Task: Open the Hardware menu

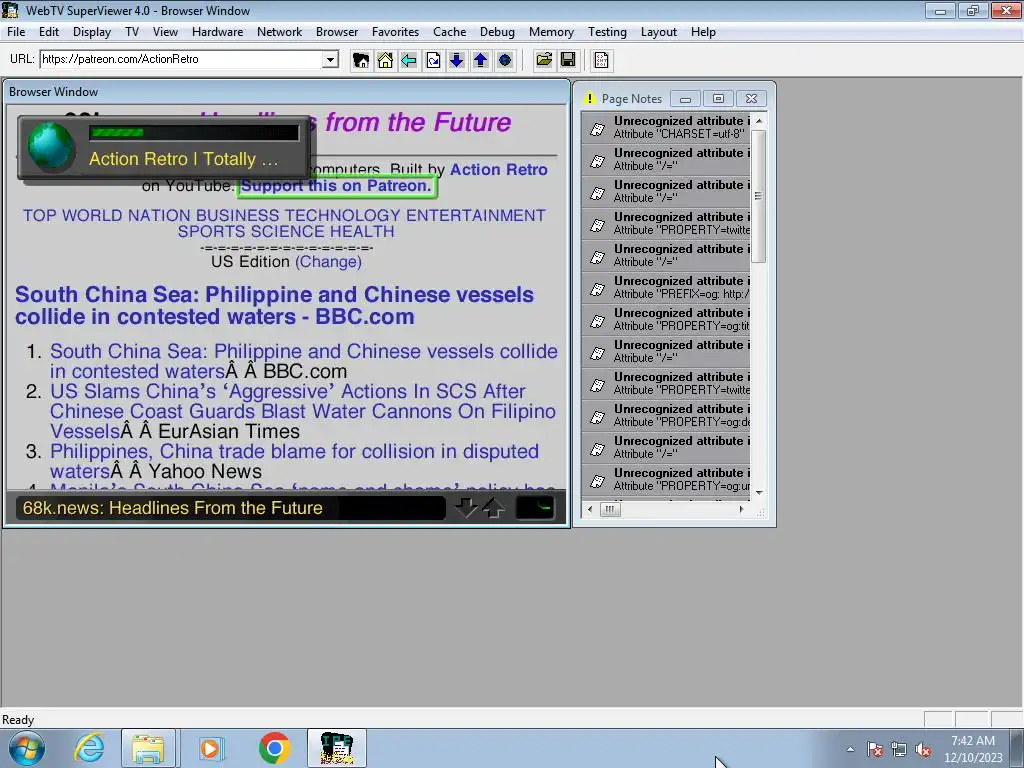Action: point(217,32)
